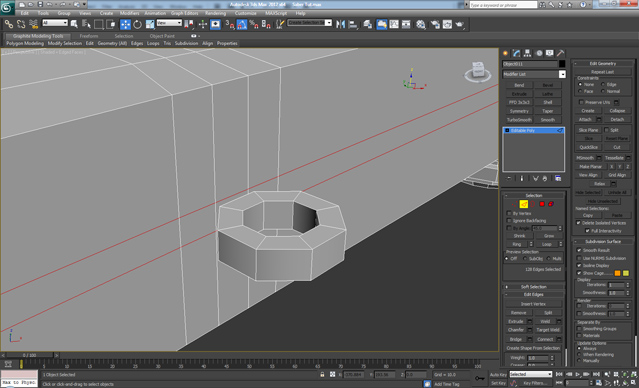639x388 pixels.
Task: Open the Create command panel tab
Action: [x=506, y=53]
